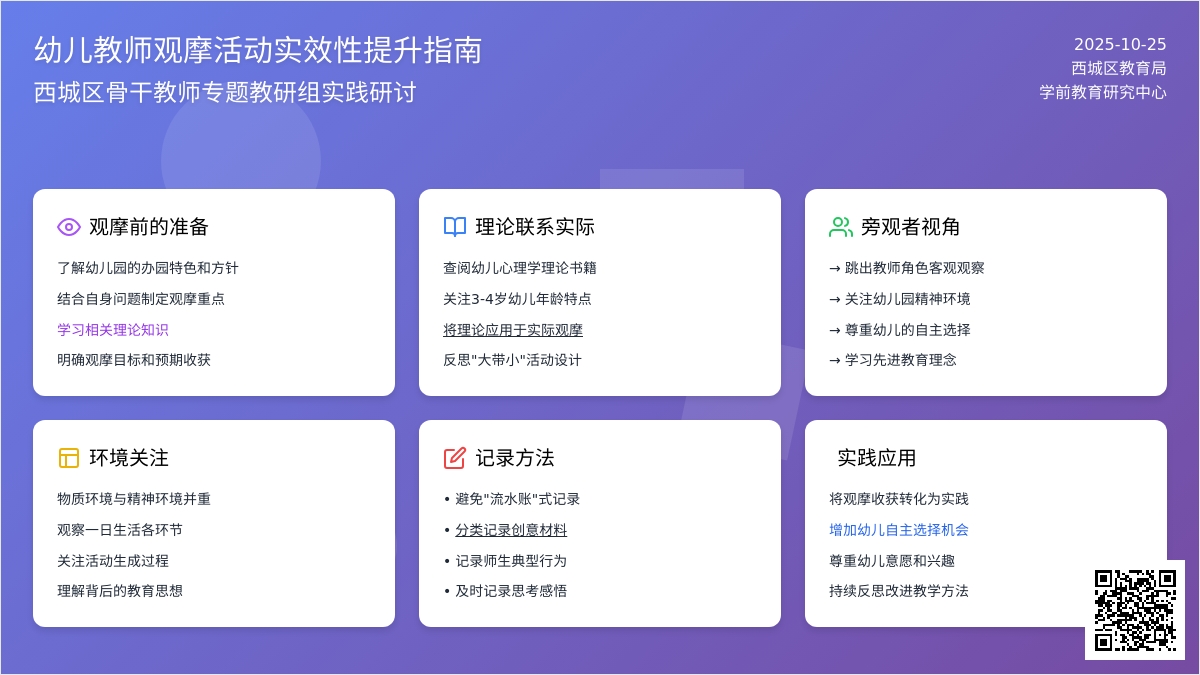Open the 学习相关理论知识 purple link
1200x675 pixels.
pos(112,329)
